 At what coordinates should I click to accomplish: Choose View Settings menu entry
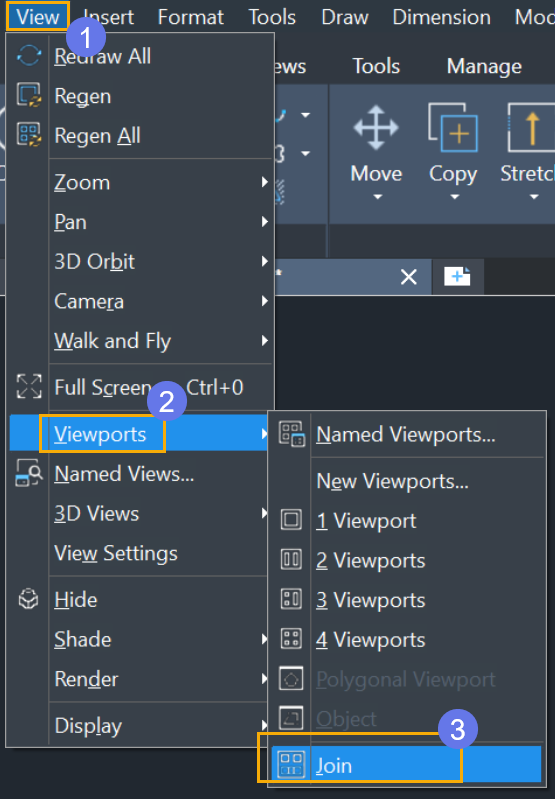(x=116, y=553)
